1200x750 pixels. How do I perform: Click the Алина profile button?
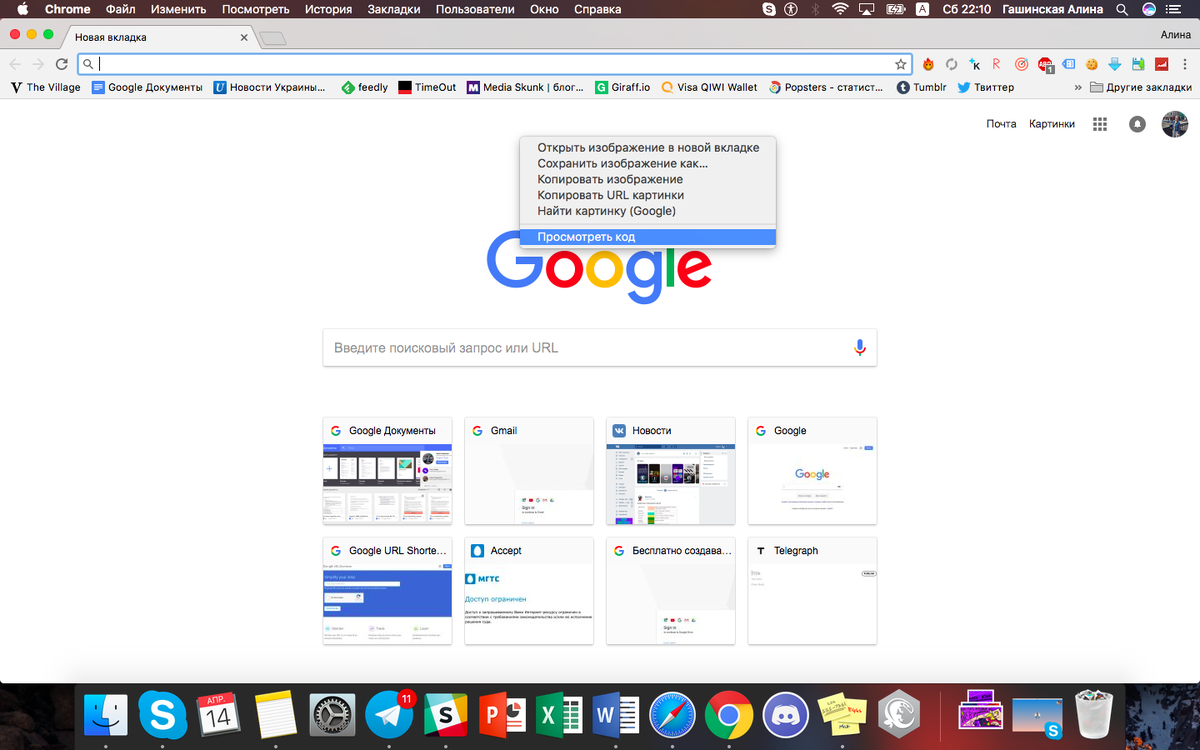(1175, 34)
